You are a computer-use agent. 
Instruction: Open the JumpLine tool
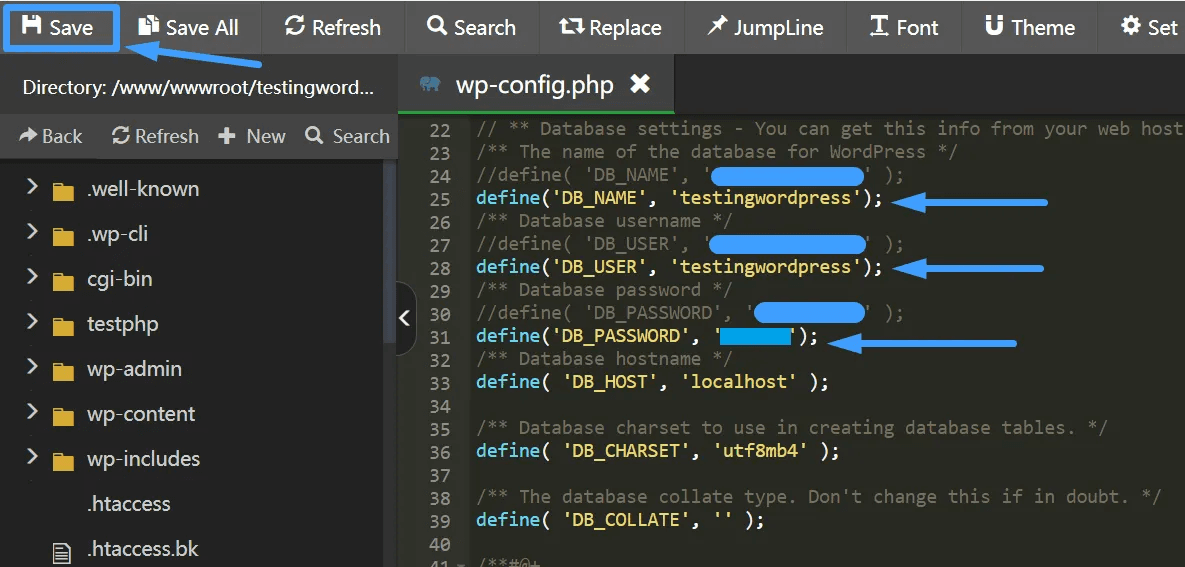pyautogui.click(x=766, y=28)
